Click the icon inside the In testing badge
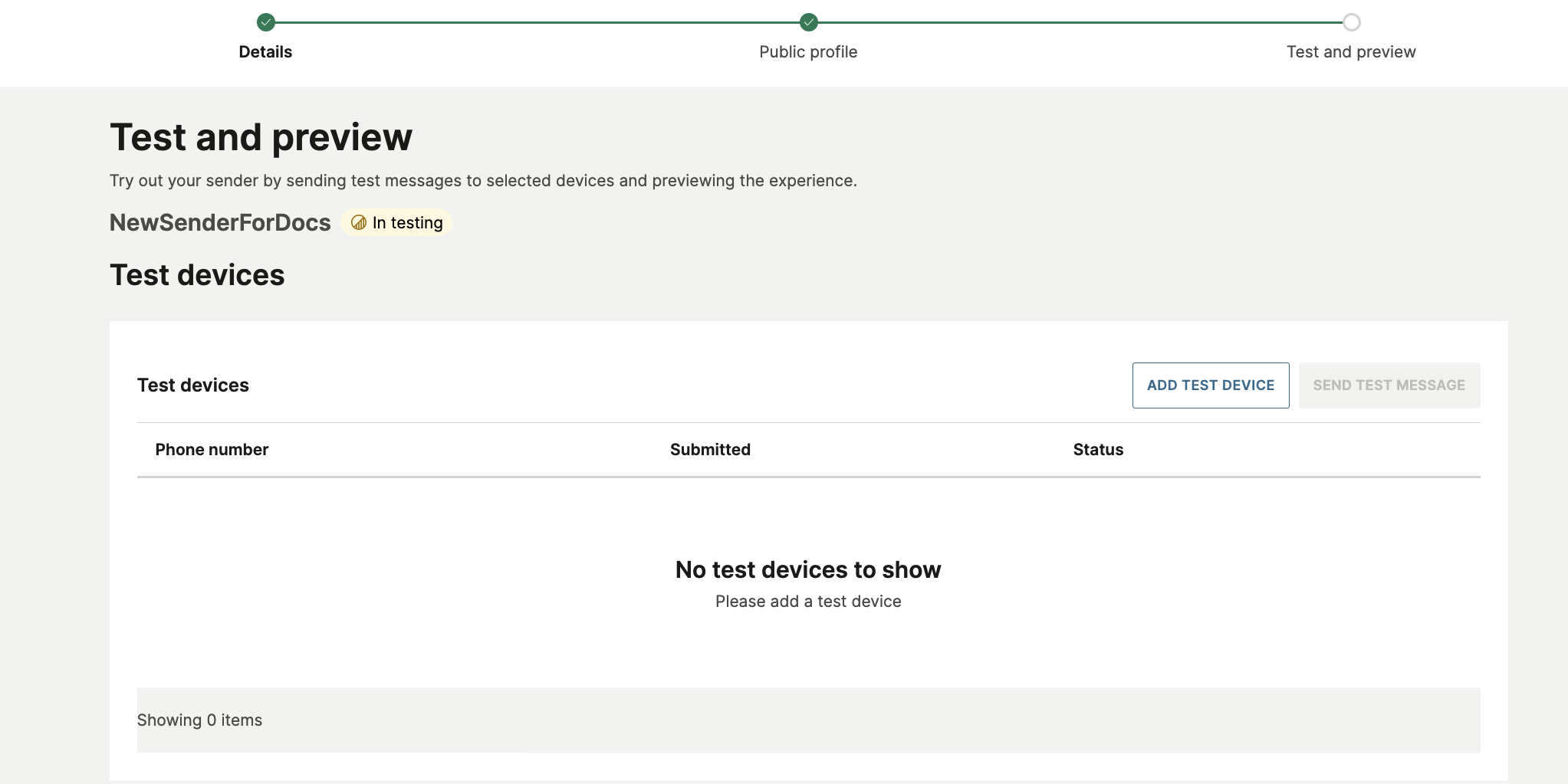The image size is (1568, 784). (357, 222)
